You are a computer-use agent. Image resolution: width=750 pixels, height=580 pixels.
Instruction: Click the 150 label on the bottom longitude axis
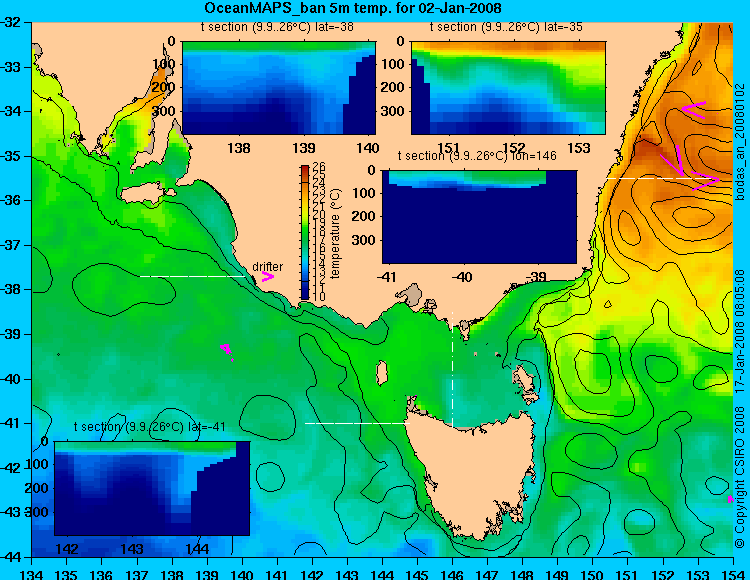coord(593,574)
